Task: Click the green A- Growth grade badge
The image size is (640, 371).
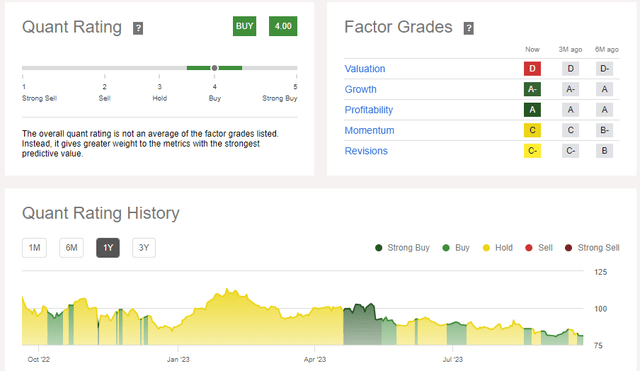Action: pos(532,89)
